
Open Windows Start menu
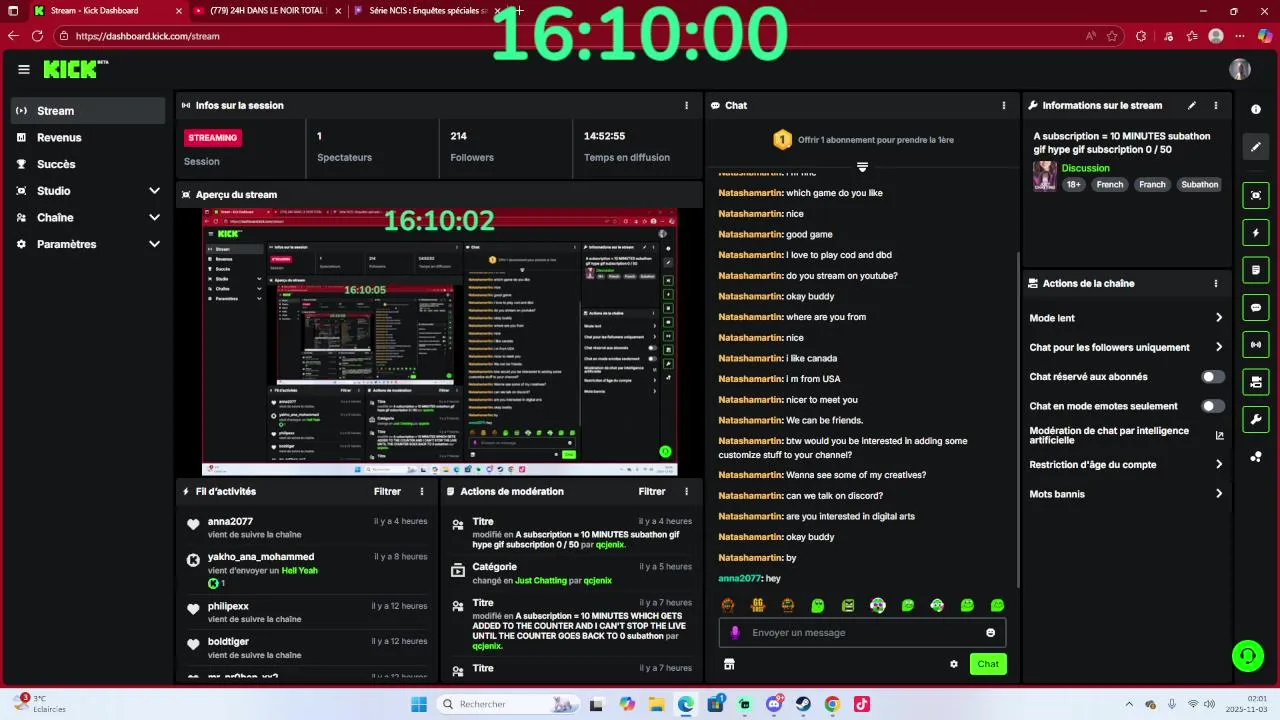418,704
